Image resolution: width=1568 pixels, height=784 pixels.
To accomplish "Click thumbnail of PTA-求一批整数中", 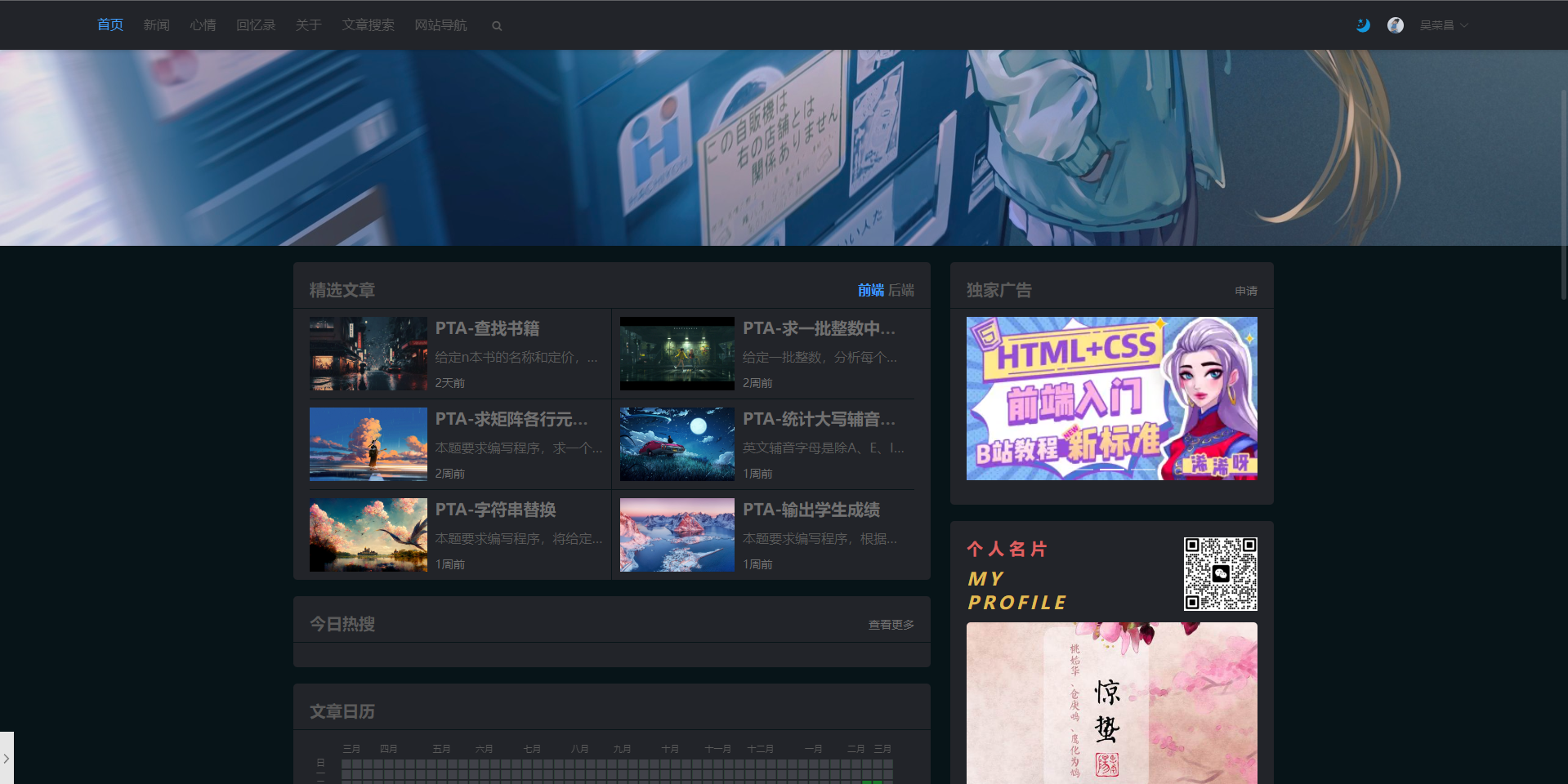I will [677, 354].
